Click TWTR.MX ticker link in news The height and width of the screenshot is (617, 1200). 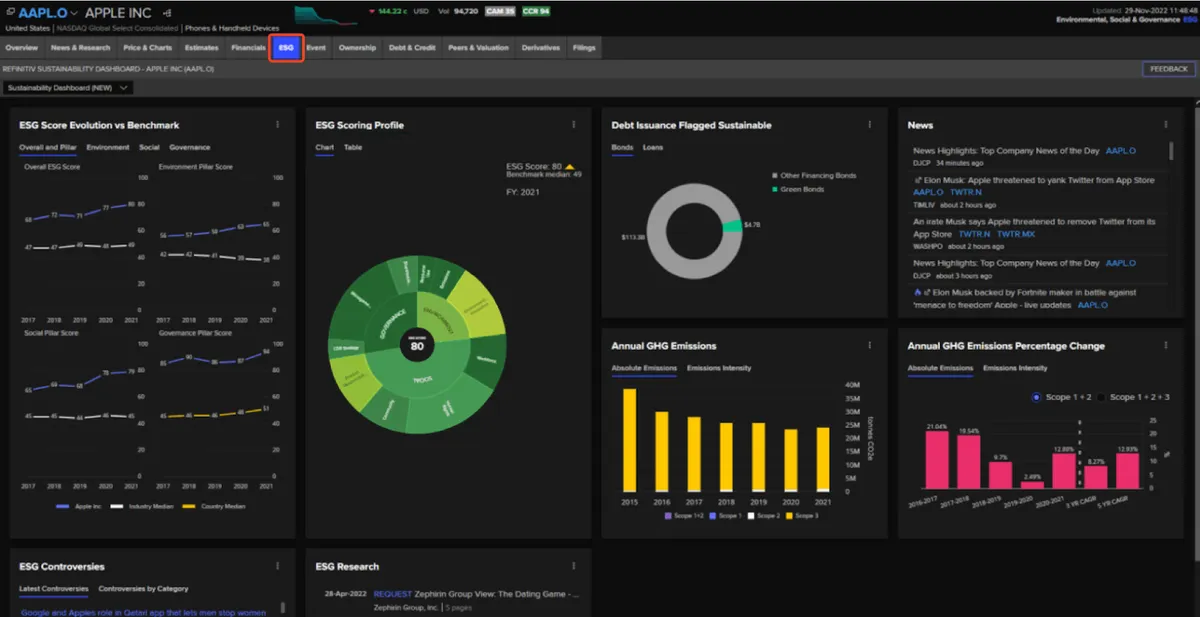point(1015,234)
